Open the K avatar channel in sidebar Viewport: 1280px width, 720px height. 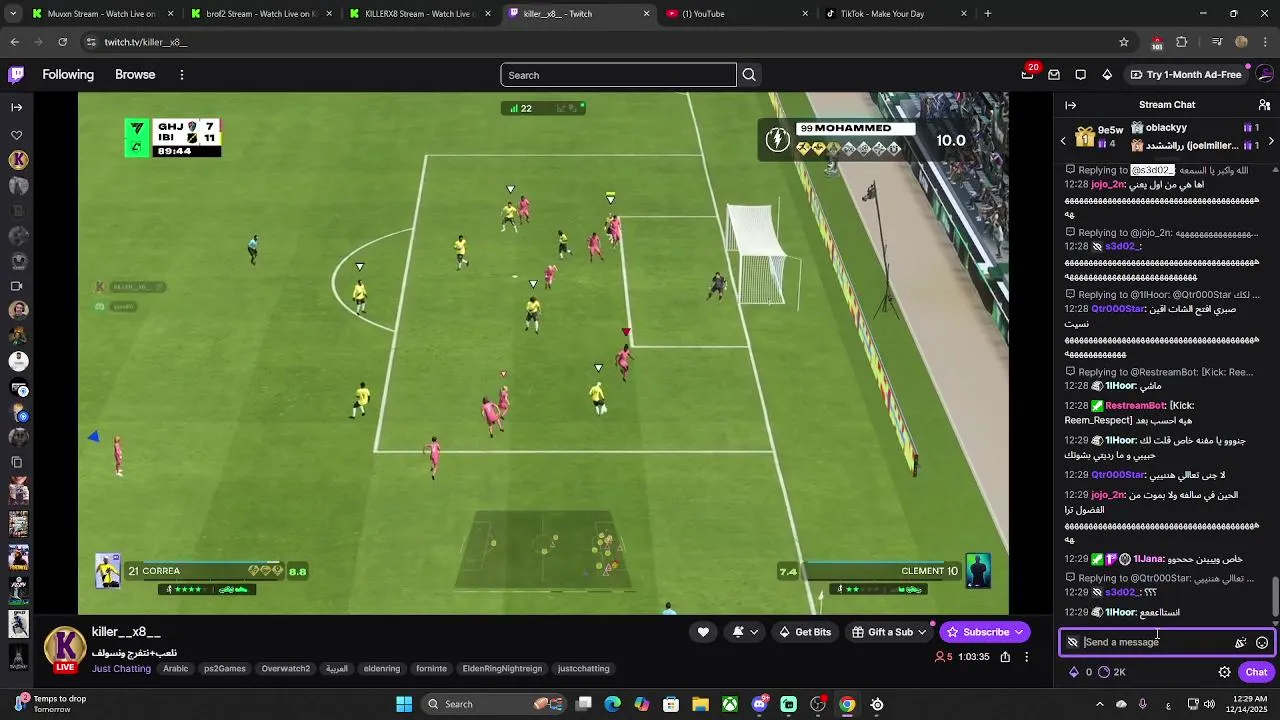click(x=18, y=160)
